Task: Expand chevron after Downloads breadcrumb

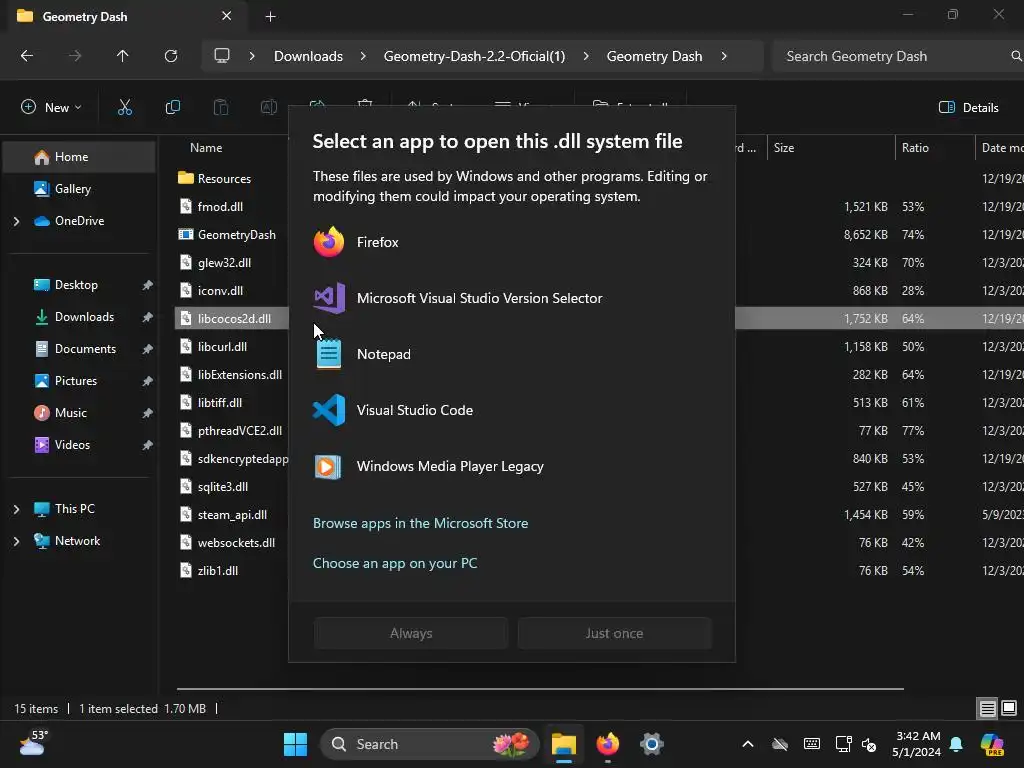Action: click(363, 56)
